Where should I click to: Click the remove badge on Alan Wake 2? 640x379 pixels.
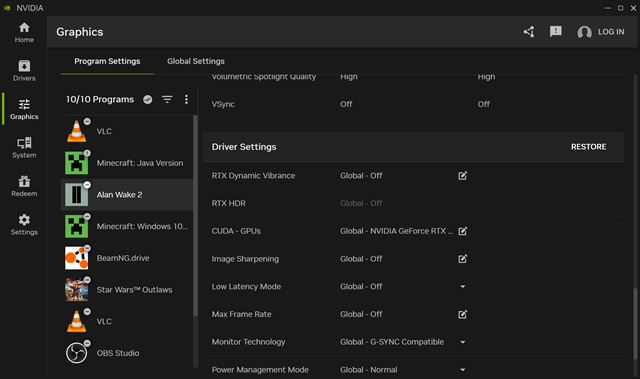click(x=87, y=185)
